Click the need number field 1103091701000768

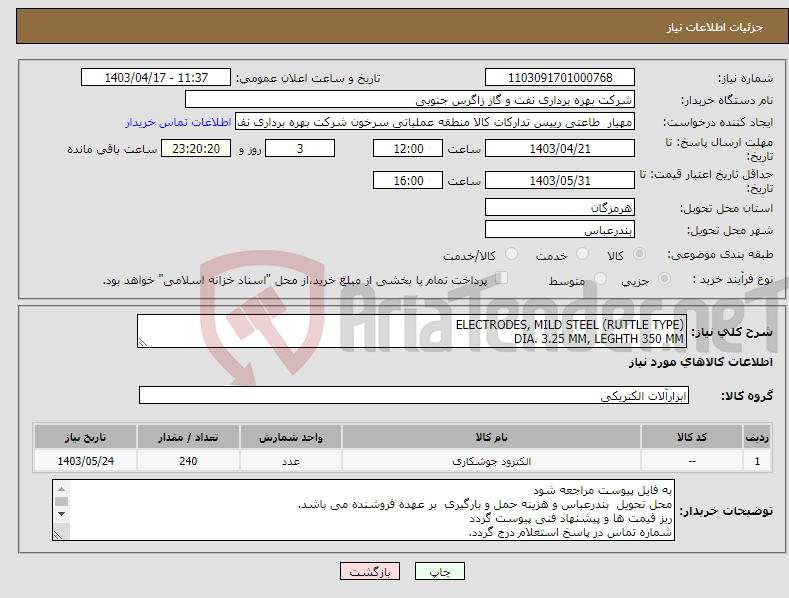560,78
